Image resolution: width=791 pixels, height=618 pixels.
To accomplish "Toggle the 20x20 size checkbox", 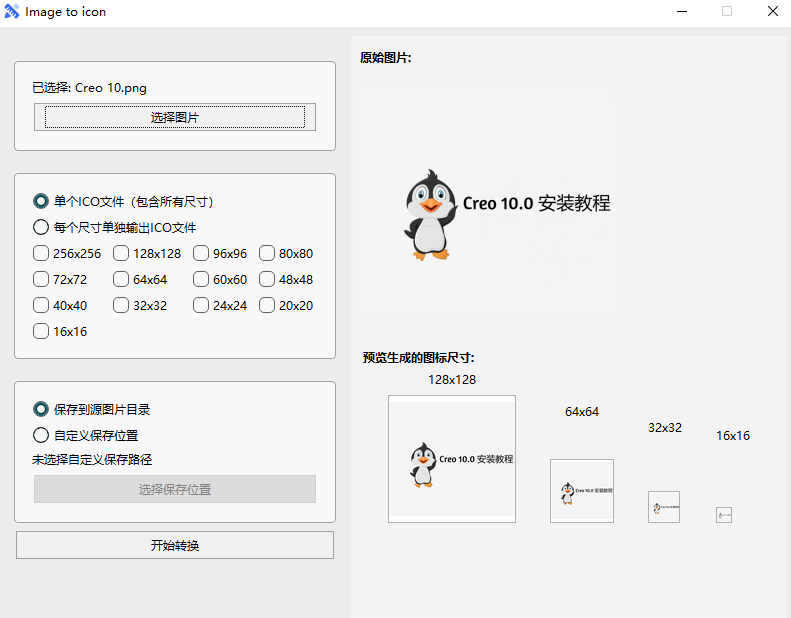I will (x=267, y=305).
